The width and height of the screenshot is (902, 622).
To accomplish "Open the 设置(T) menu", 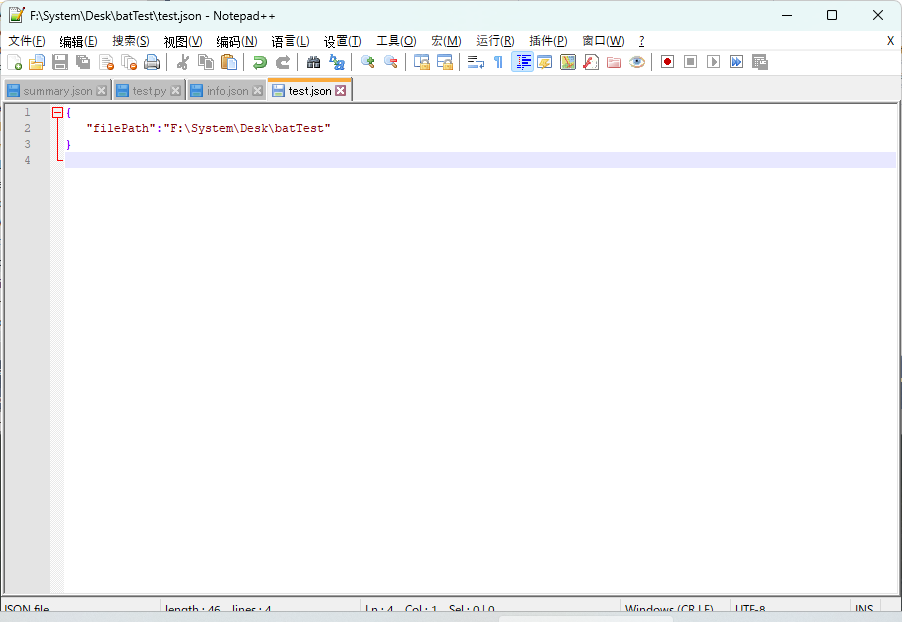I will 342,41.
